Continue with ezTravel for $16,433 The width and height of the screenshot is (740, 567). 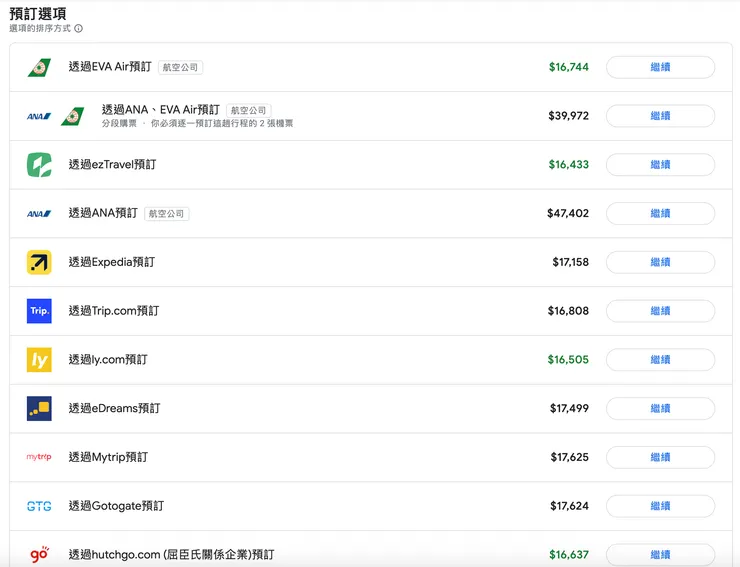point(660,165)
